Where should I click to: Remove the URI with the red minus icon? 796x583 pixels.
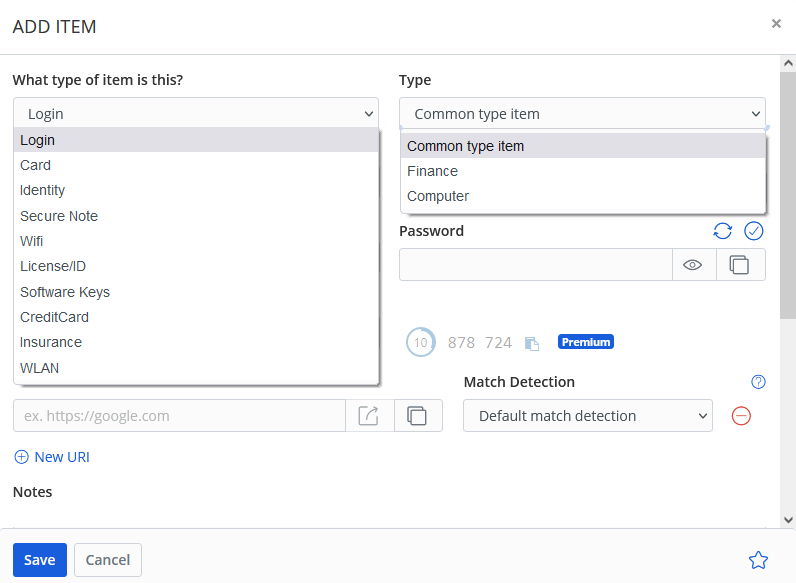click(741, 416)
